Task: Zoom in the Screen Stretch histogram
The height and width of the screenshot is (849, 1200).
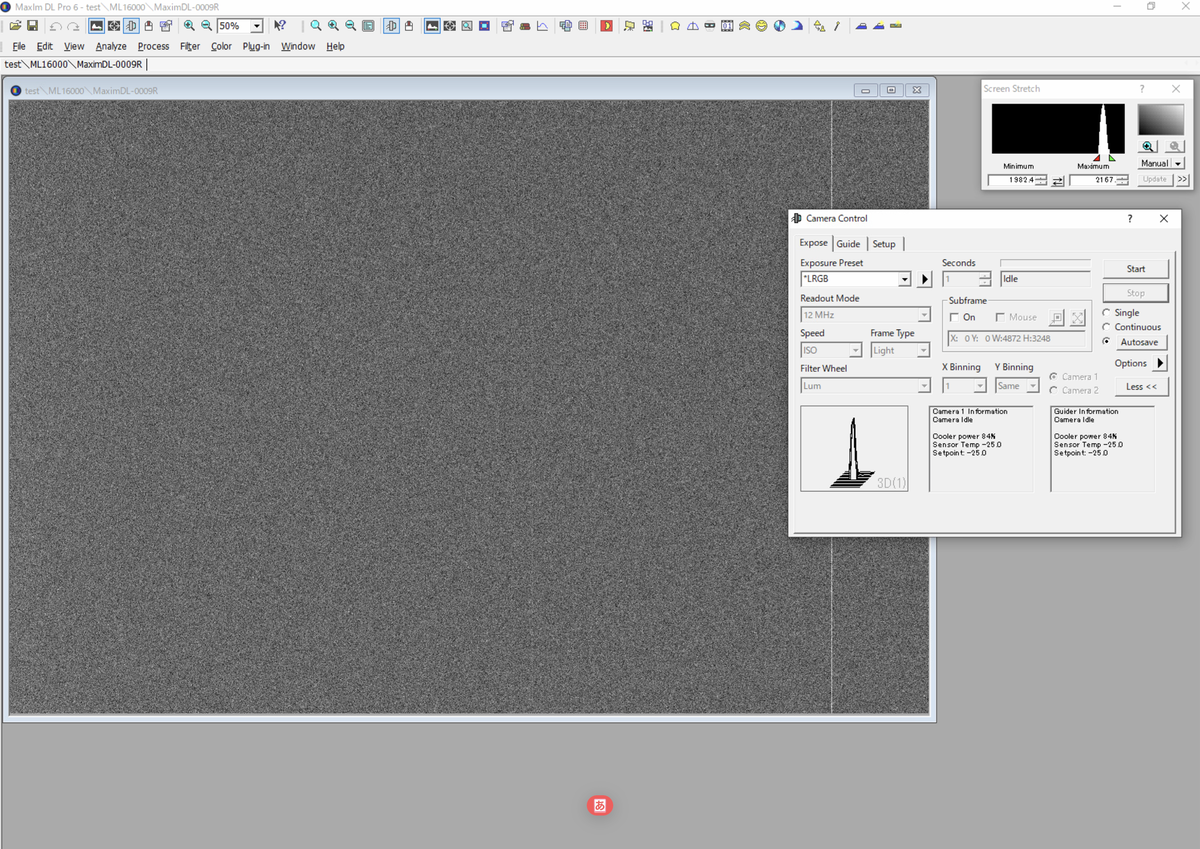Action: pyautogui.click(x=1148, y=146)
